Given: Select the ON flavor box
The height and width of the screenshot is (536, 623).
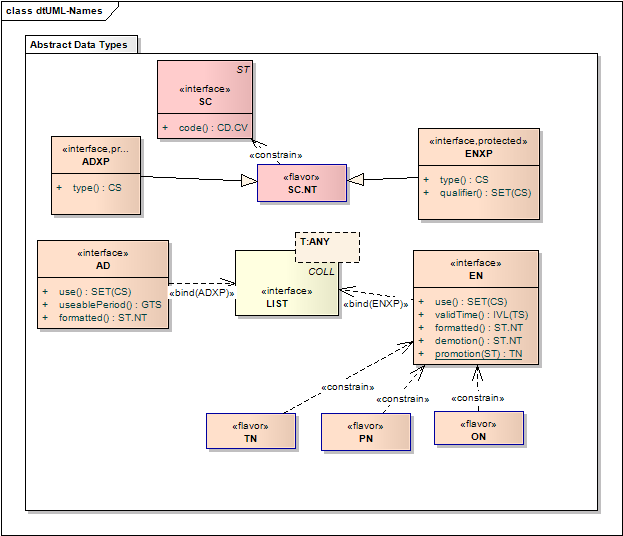Looking at the screenshot, I should point(479,428).
